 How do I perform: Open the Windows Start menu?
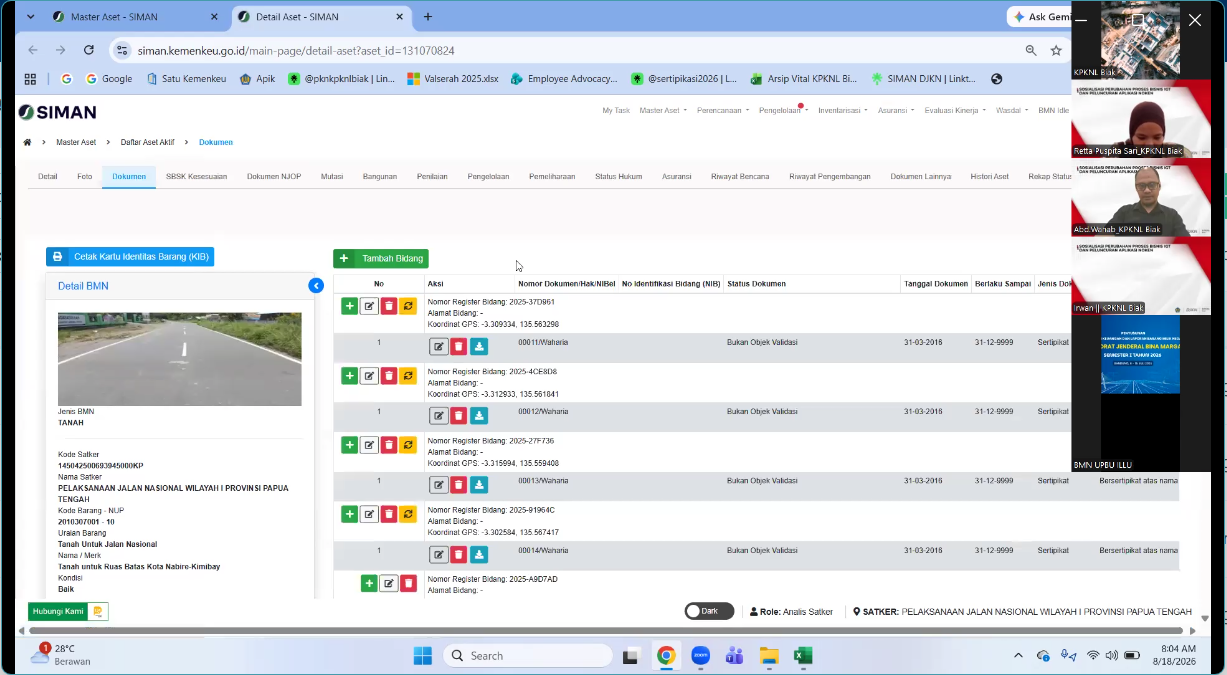(423, 656)
